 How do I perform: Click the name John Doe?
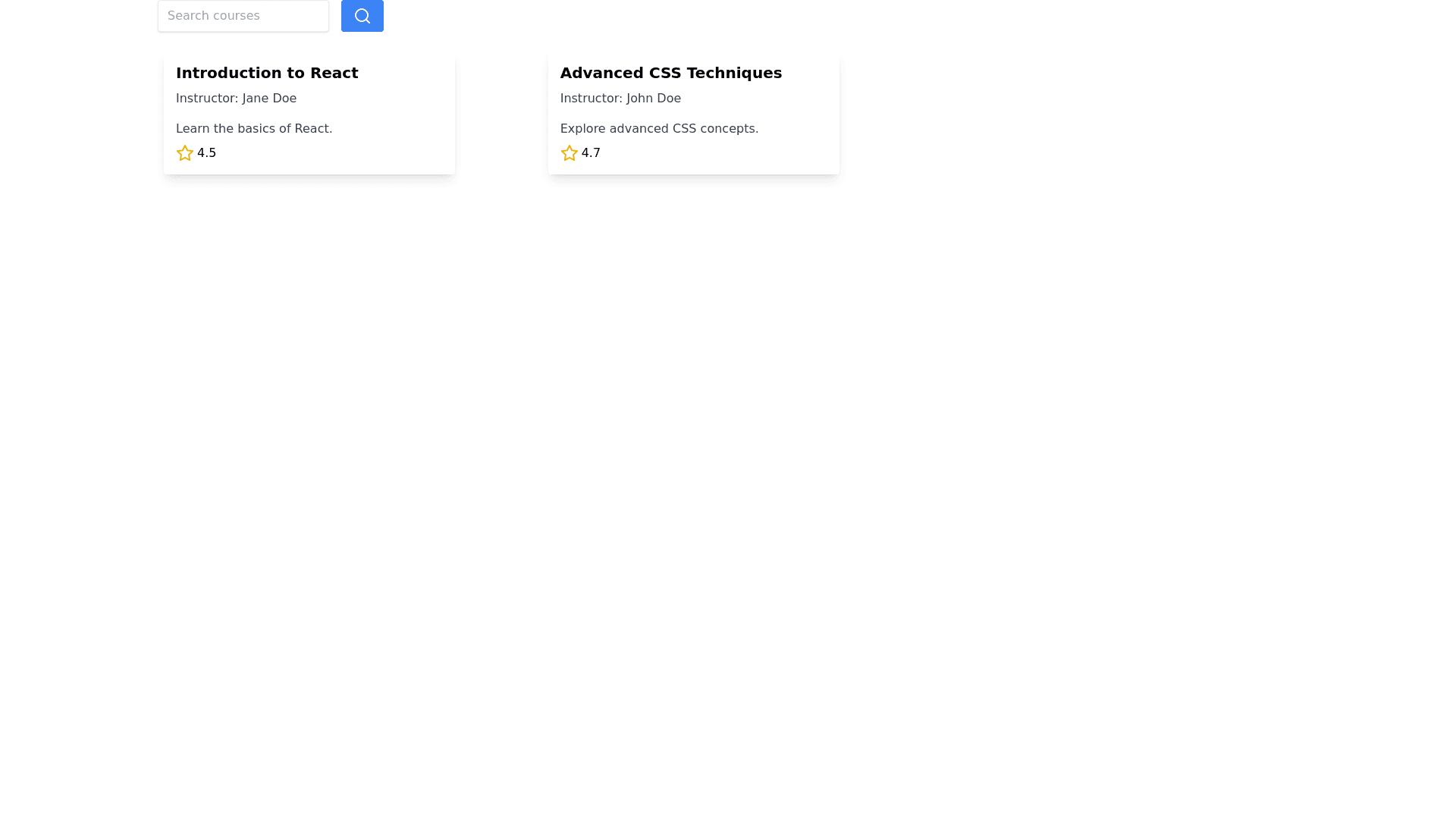click(x=653, y=99)
